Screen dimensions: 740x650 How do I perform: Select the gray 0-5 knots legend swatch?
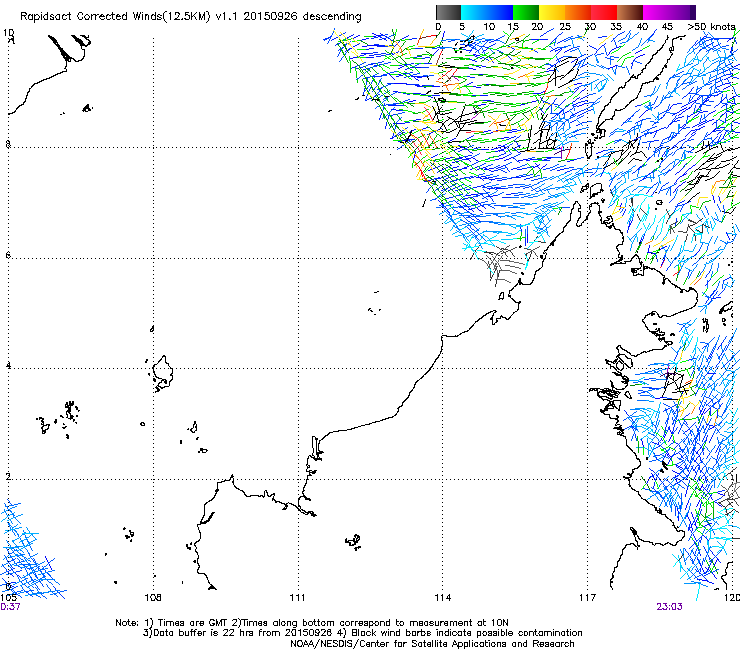[x=448, y=12]
